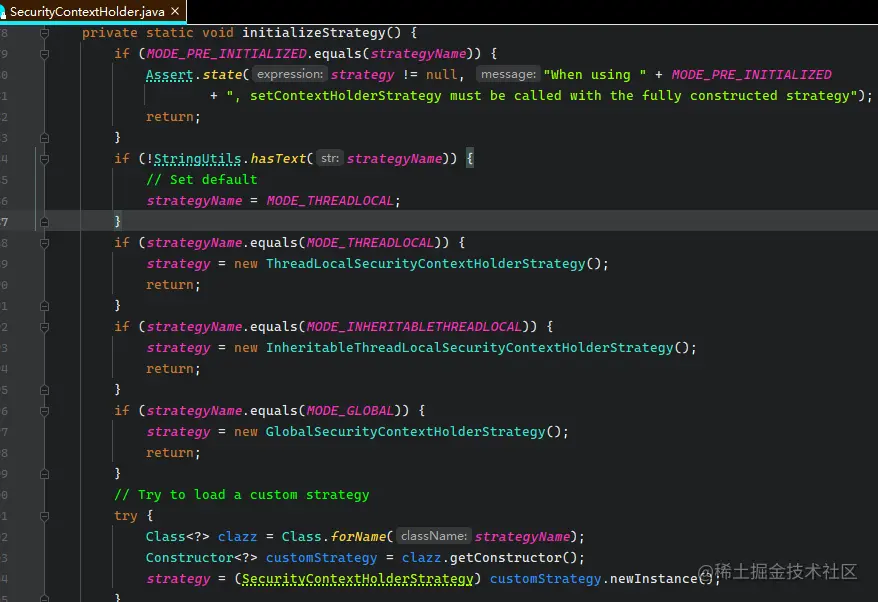Screen dimensions: 878x602
Task: Click the 'static' keyword
Action: click(170, 32)
